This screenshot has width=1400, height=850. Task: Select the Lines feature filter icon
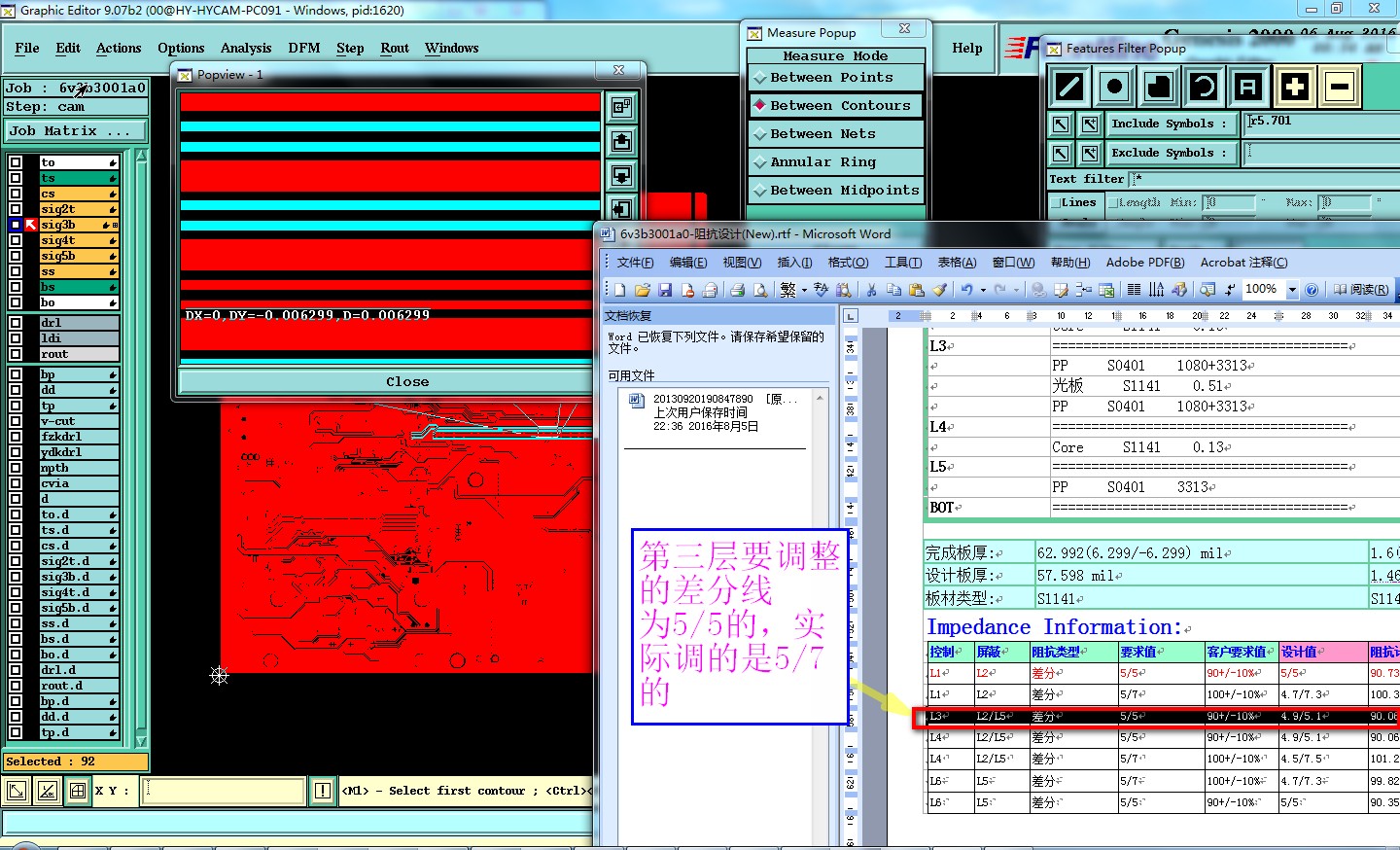pos(1069,87)
